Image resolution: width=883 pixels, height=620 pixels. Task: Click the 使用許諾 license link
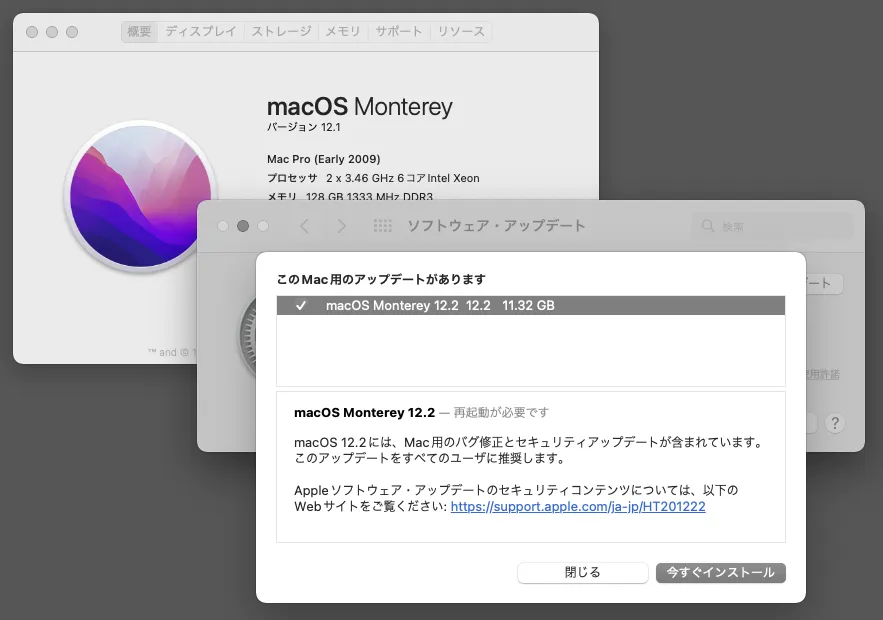tap(821, 374)
